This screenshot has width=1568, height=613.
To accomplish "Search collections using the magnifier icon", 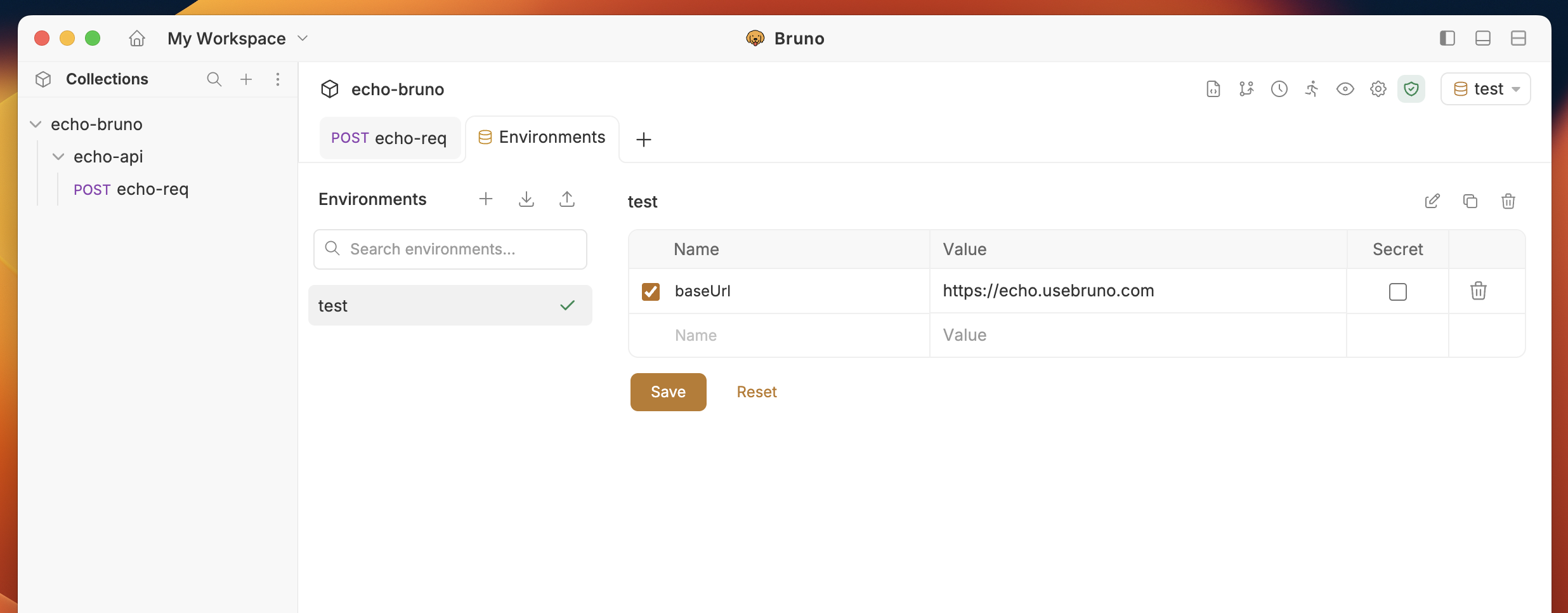I will pyautogui.click(x=214, y=79).
